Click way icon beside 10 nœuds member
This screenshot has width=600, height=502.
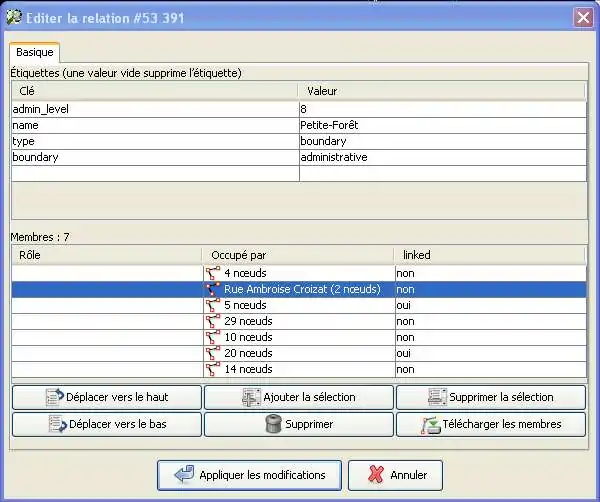click(x=212, y=337)
